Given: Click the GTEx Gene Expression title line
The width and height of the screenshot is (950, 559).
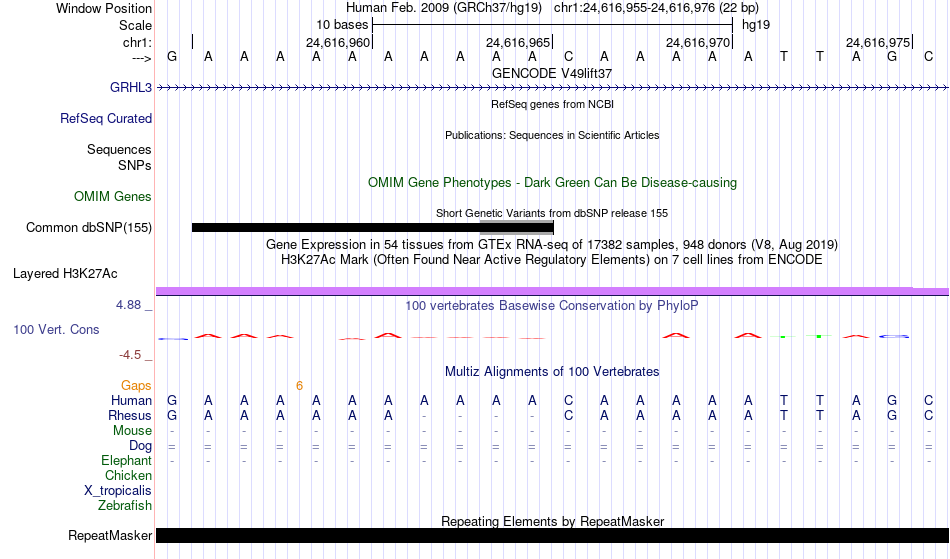Looking at the screenshot, I should pyautogui.click(x=552, y=245).
